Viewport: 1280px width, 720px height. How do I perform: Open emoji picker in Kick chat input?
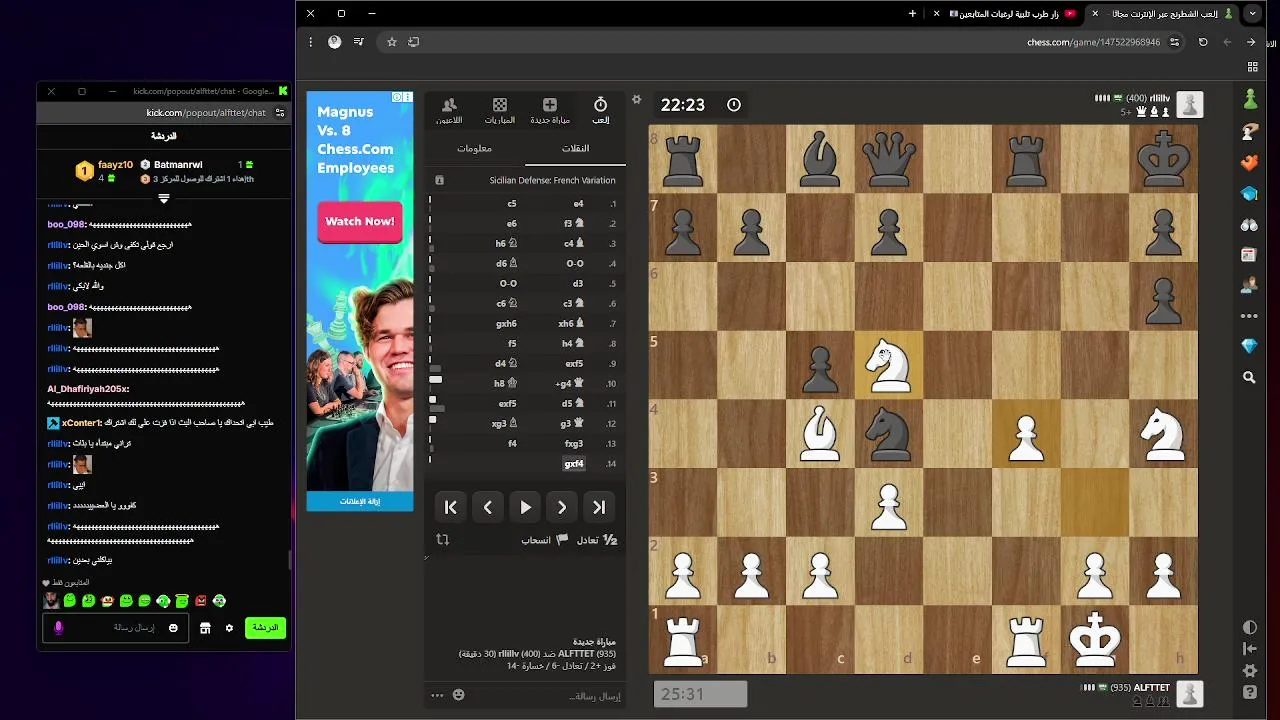tap(173, 628)
